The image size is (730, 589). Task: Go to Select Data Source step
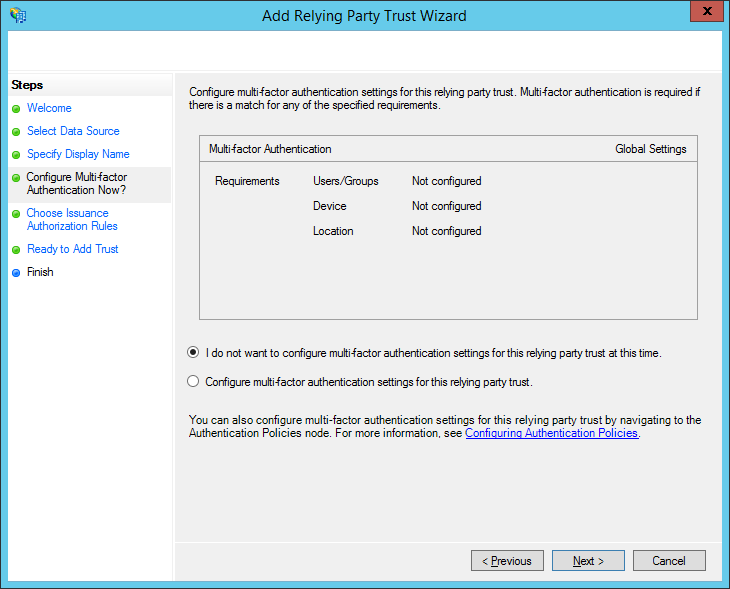73,131
